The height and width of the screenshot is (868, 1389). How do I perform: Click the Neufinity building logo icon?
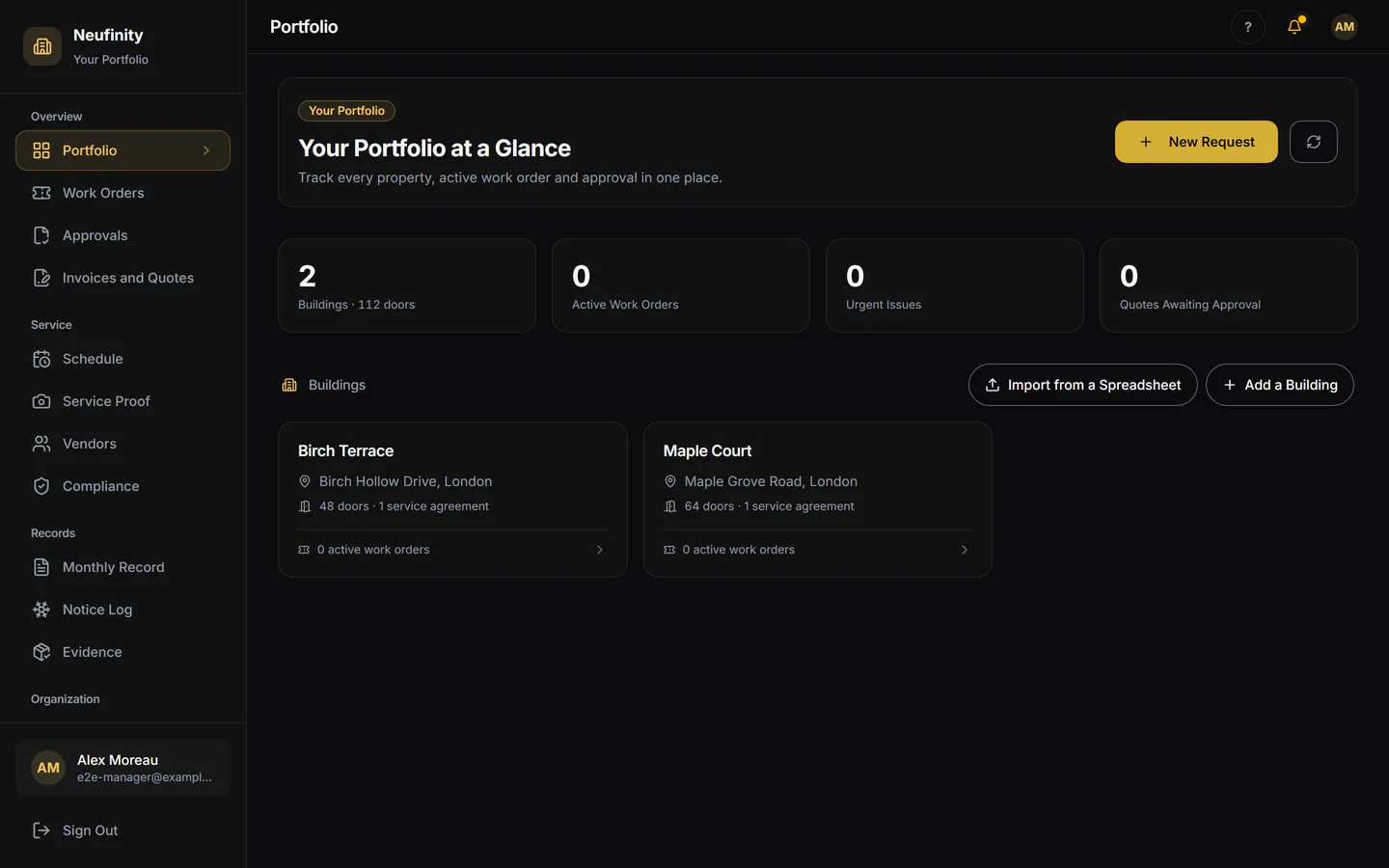pyautogui.click(x=42, y=46)
